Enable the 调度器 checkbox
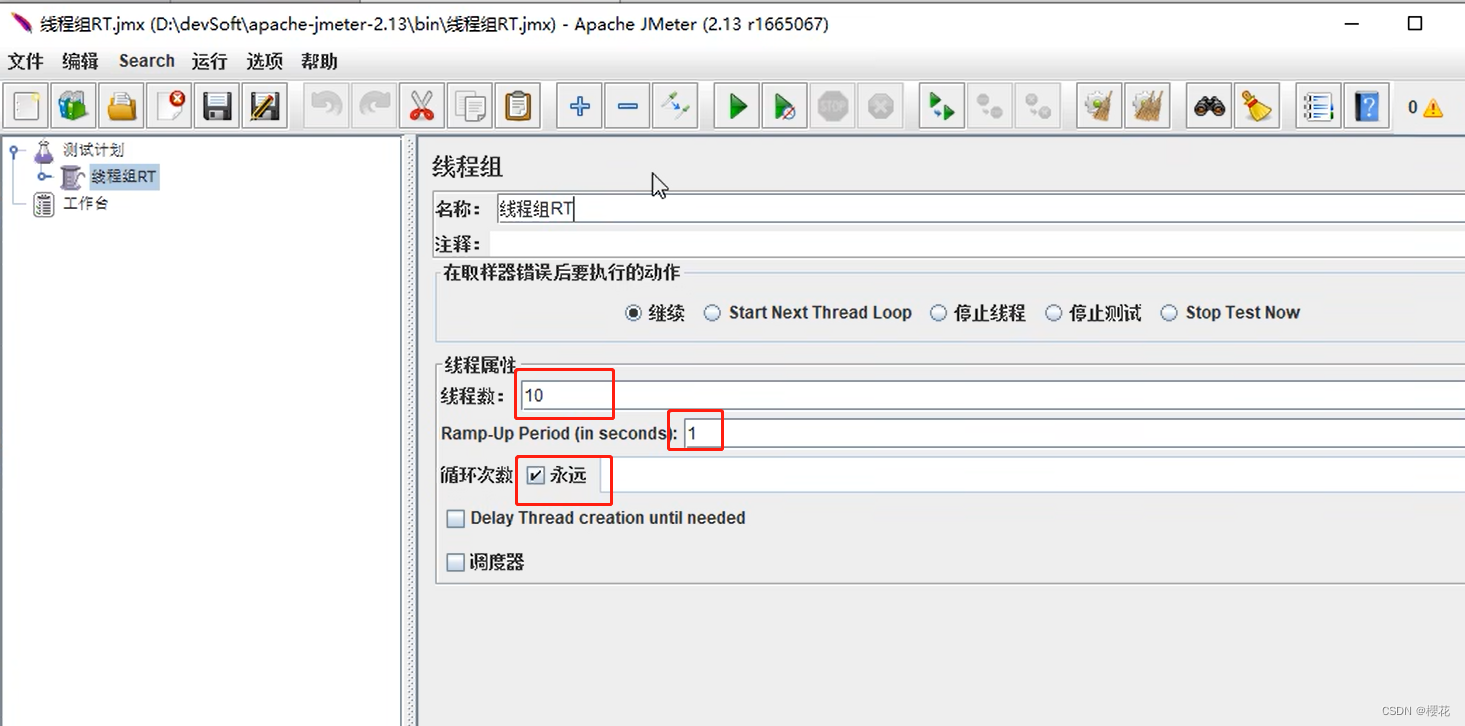Viewport: 1465px width, 726px height. point(456,563)
